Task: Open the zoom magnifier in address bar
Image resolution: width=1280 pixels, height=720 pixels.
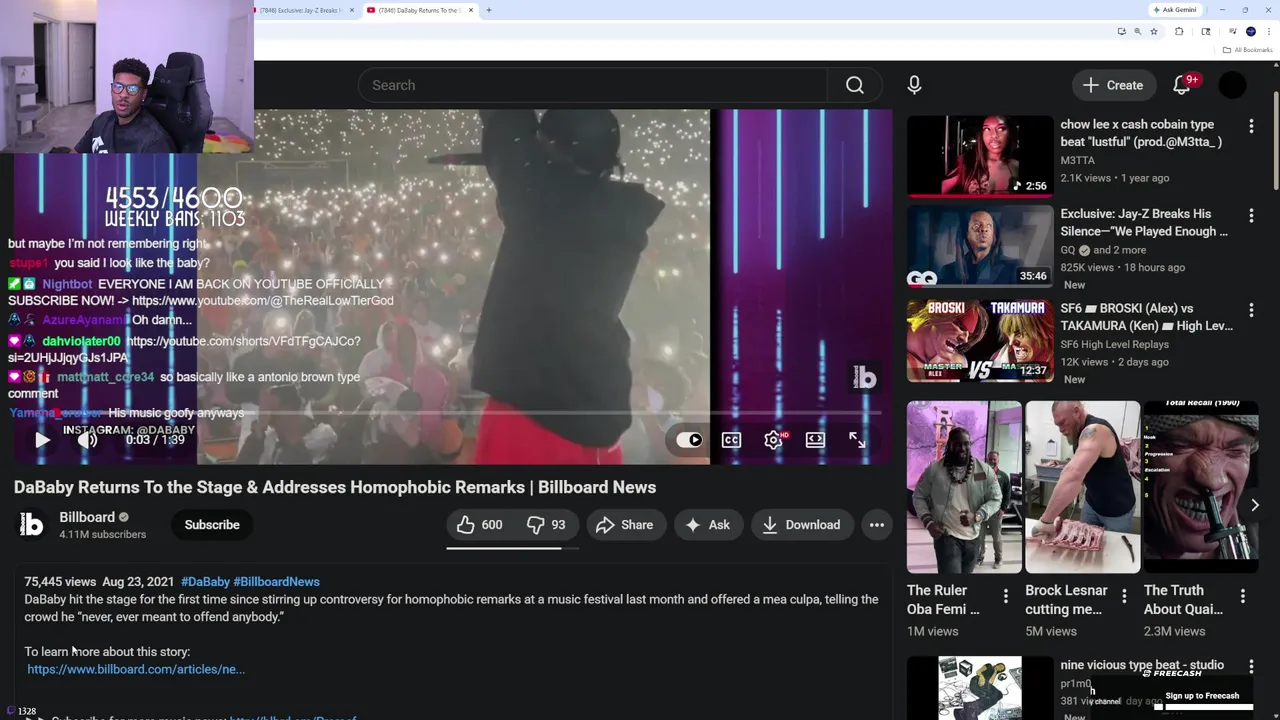Action: coord(1137,32)
